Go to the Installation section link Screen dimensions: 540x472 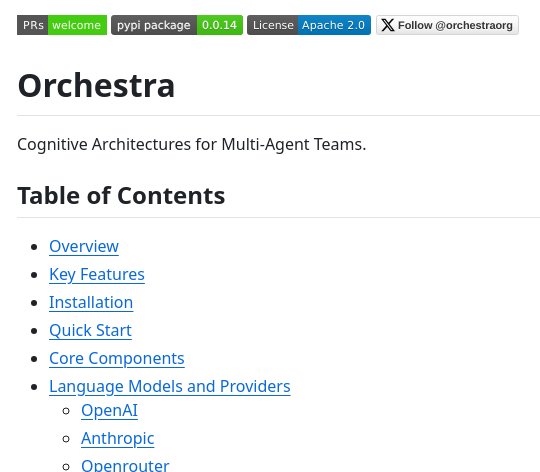[91, 303]
